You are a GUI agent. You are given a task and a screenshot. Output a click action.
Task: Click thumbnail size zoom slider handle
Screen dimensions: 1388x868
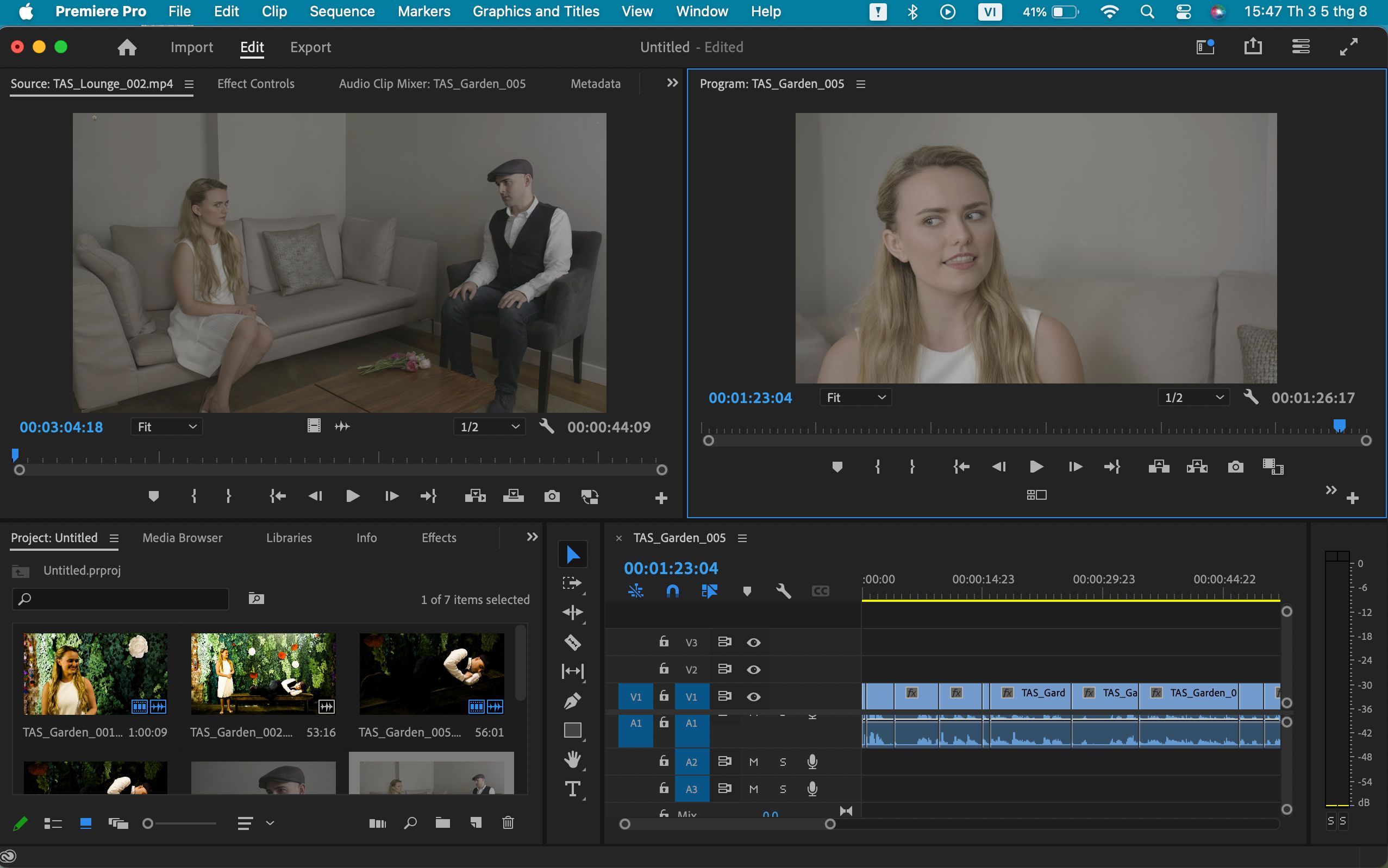(x=148, y=823)
